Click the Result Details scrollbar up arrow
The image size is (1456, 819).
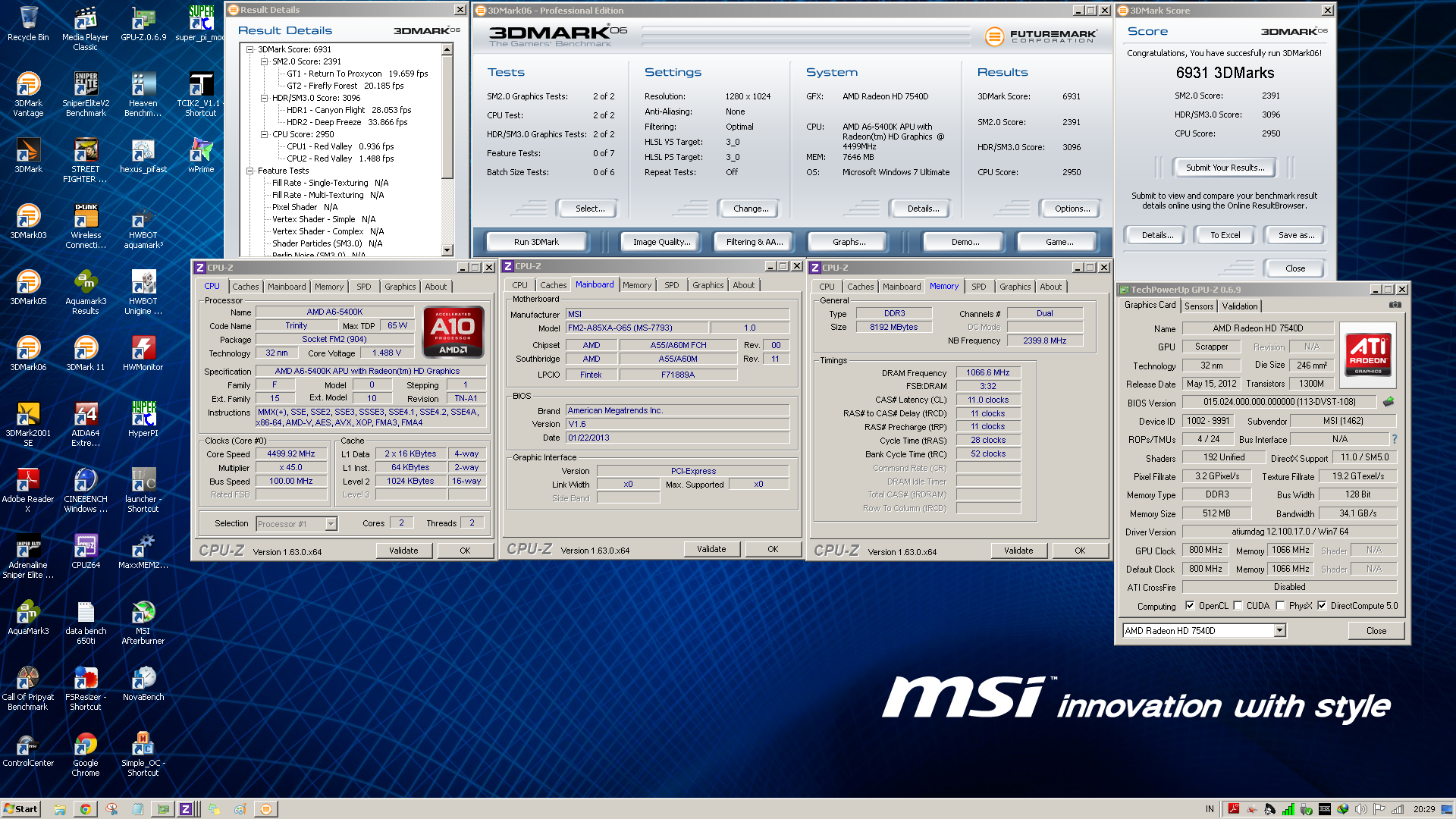[447, 49]
